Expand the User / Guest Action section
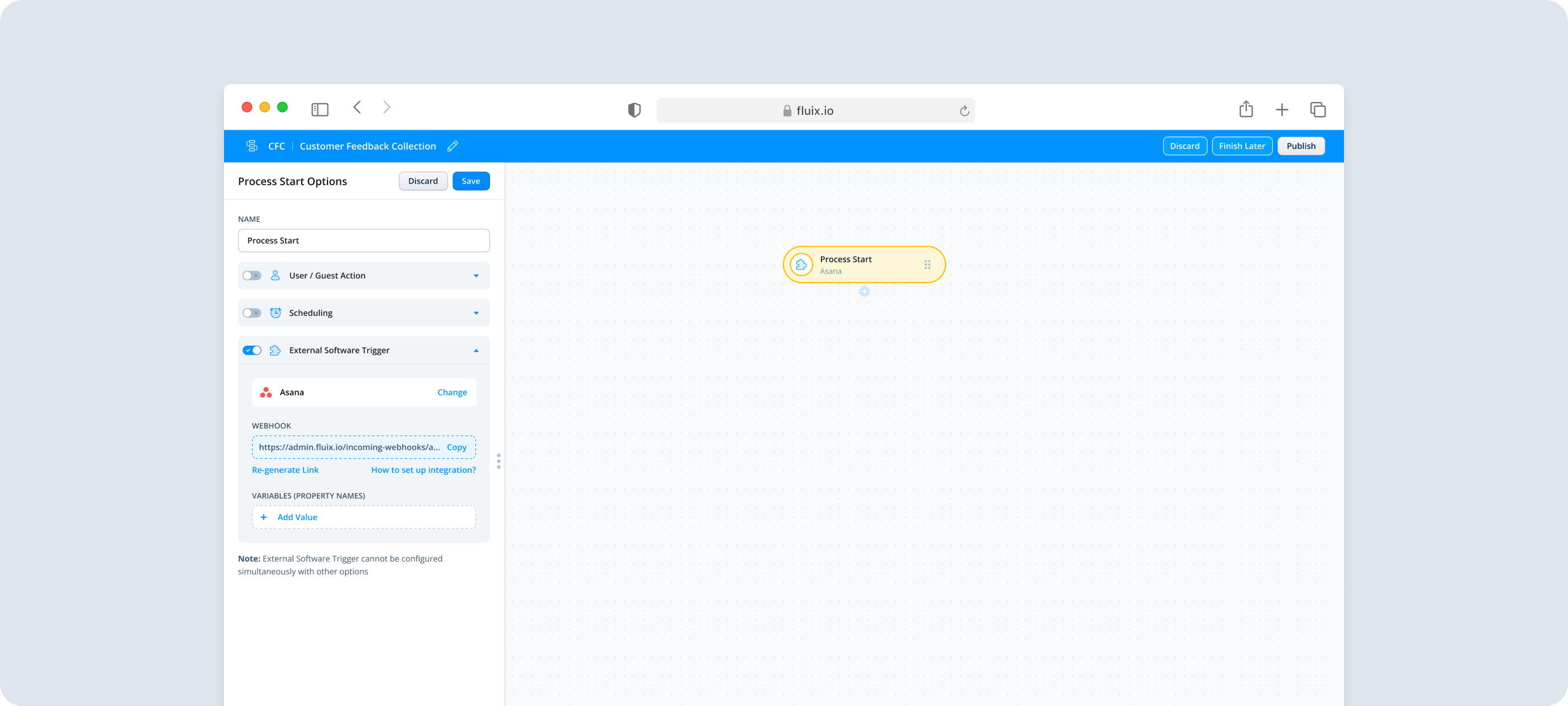 click(476, 276)
